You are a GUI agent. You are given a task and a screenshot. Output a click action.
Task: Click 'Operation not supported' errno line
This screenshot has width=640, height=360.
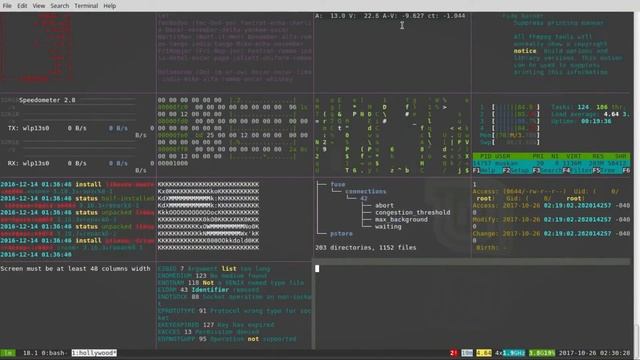pyautogui.click(x=227, y=339)
